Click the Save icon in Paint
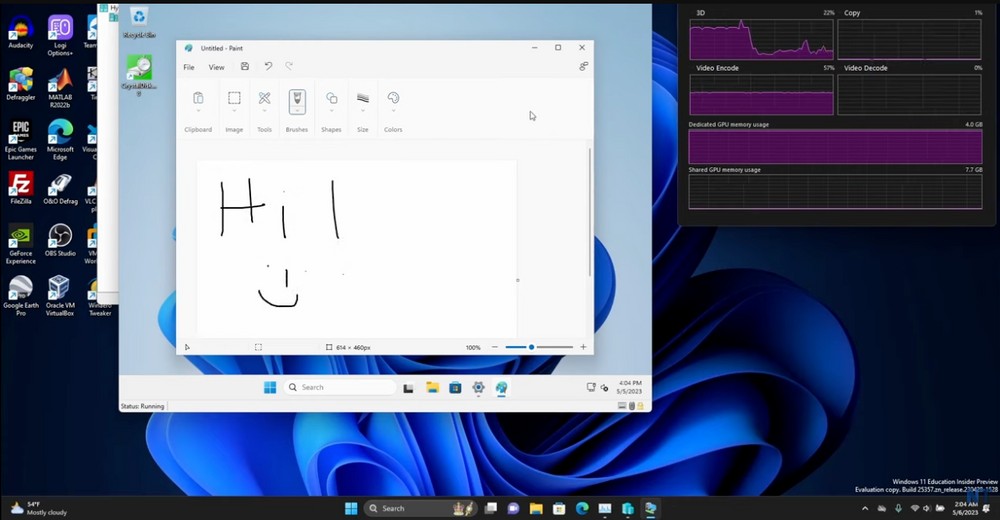This screenshot has height=520, width=1000. coord(245,67)
